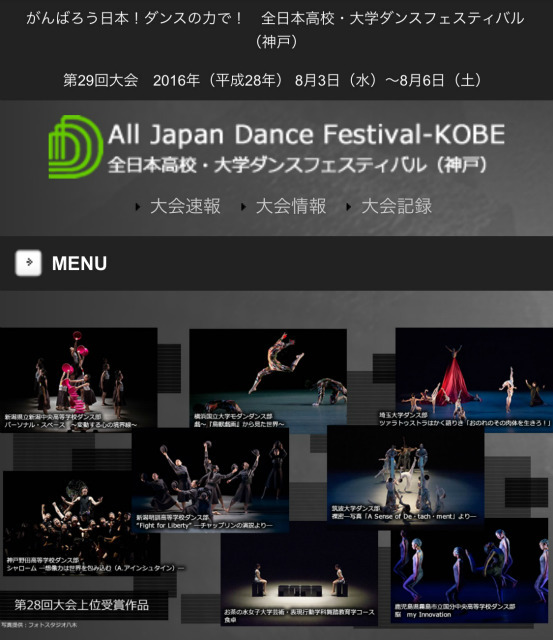The image size is (553, 640).
Task: Open the 大会記録 navigation link
Action: click(x=396, y=206)
